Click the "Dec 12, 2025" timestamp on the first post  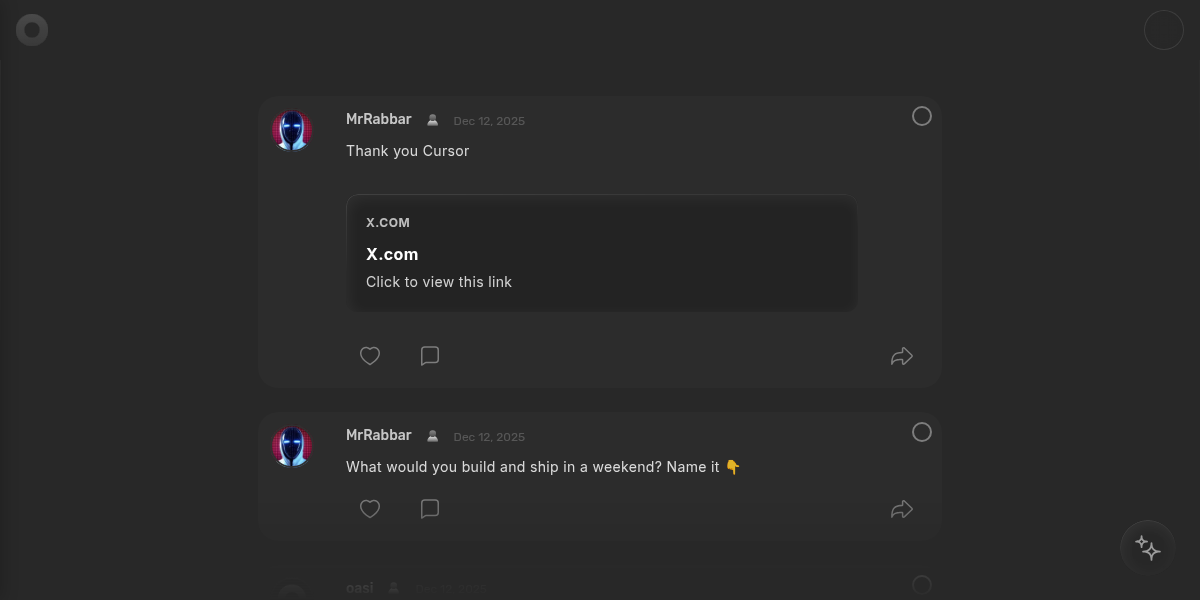[x=489, y=120]
